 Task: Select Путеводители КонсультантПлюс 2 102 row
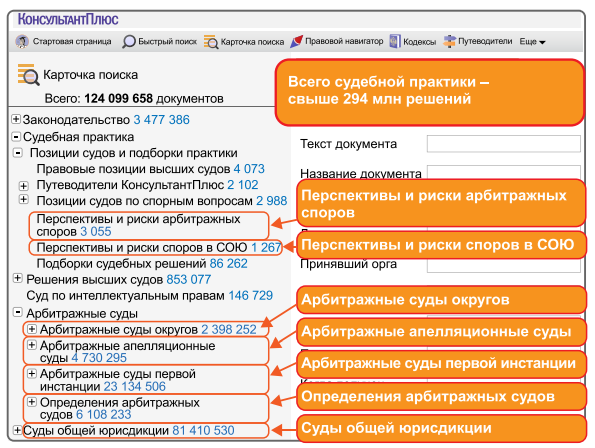(147, 185)
